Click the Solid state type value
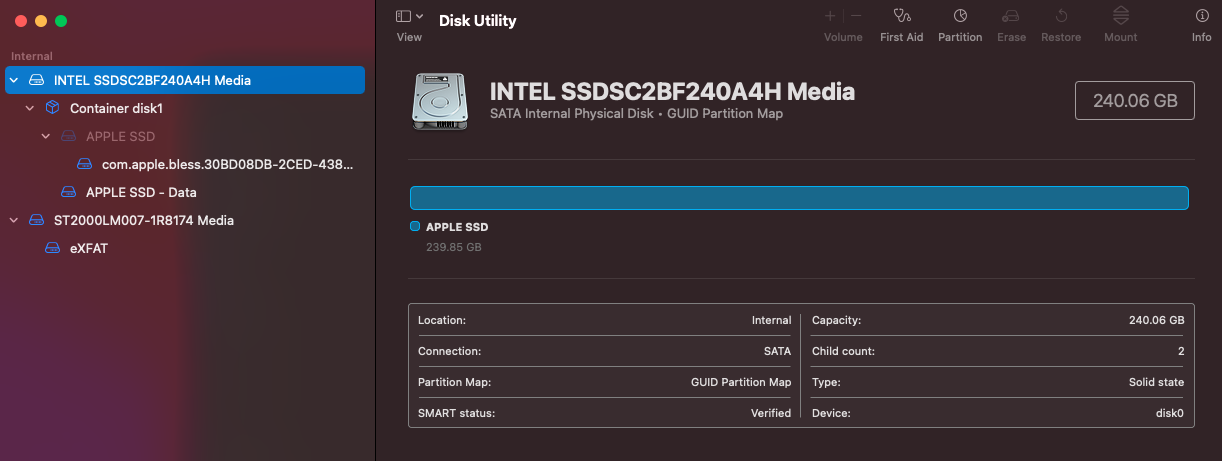1222x461 pixels. tap(1157, 382)
